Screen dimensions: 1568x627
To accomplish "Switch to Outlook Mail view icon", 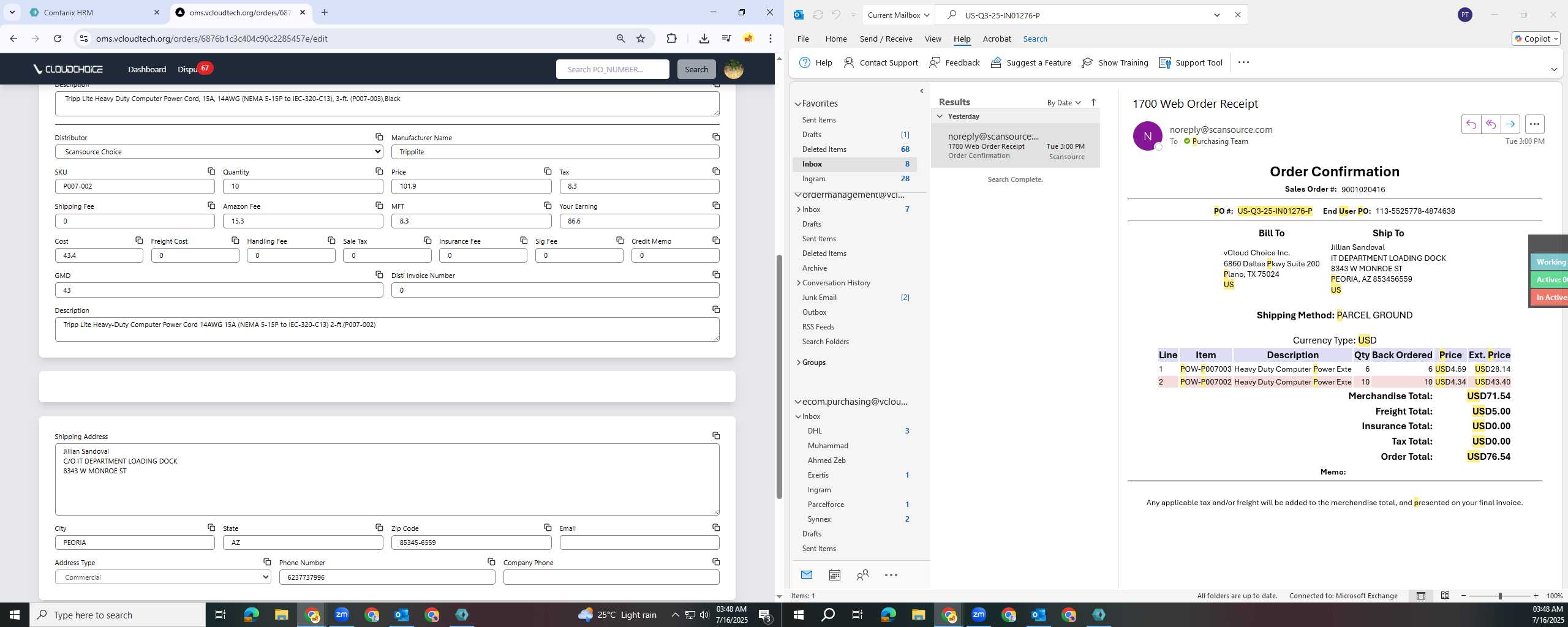I will tap(807, 575).
